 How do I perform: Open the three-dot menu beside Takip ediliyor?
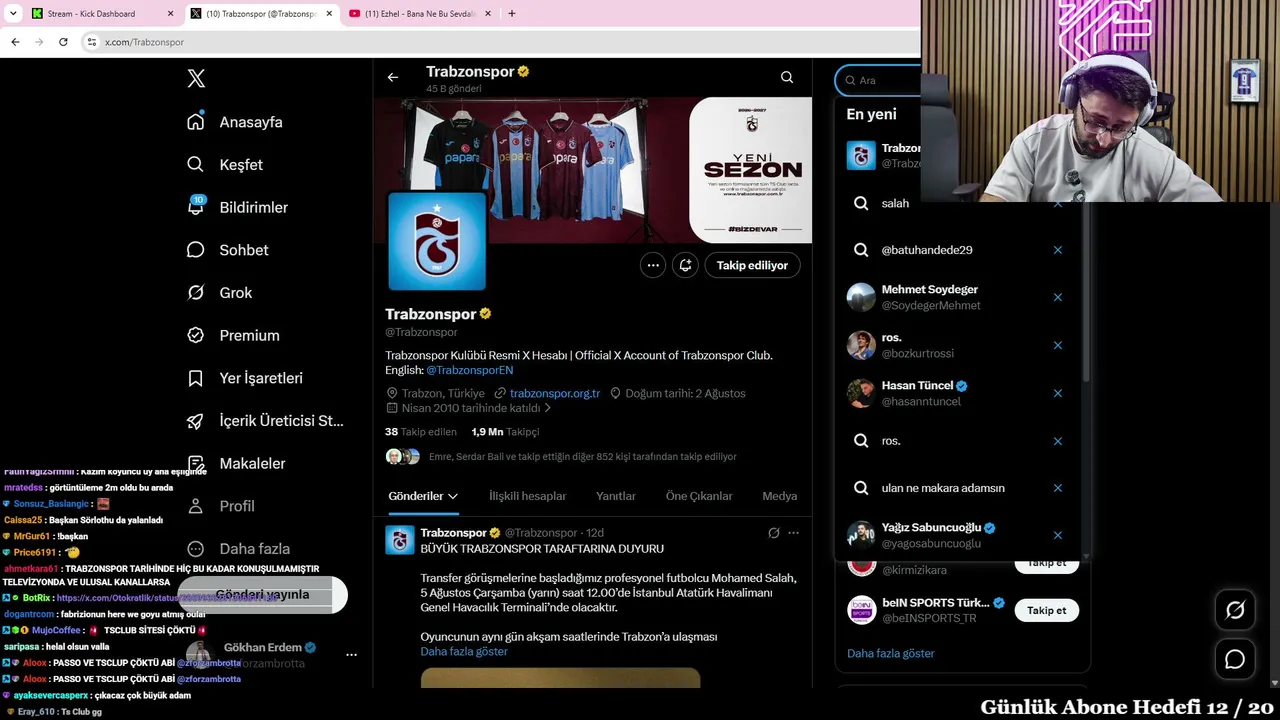(x=653, y=265)
